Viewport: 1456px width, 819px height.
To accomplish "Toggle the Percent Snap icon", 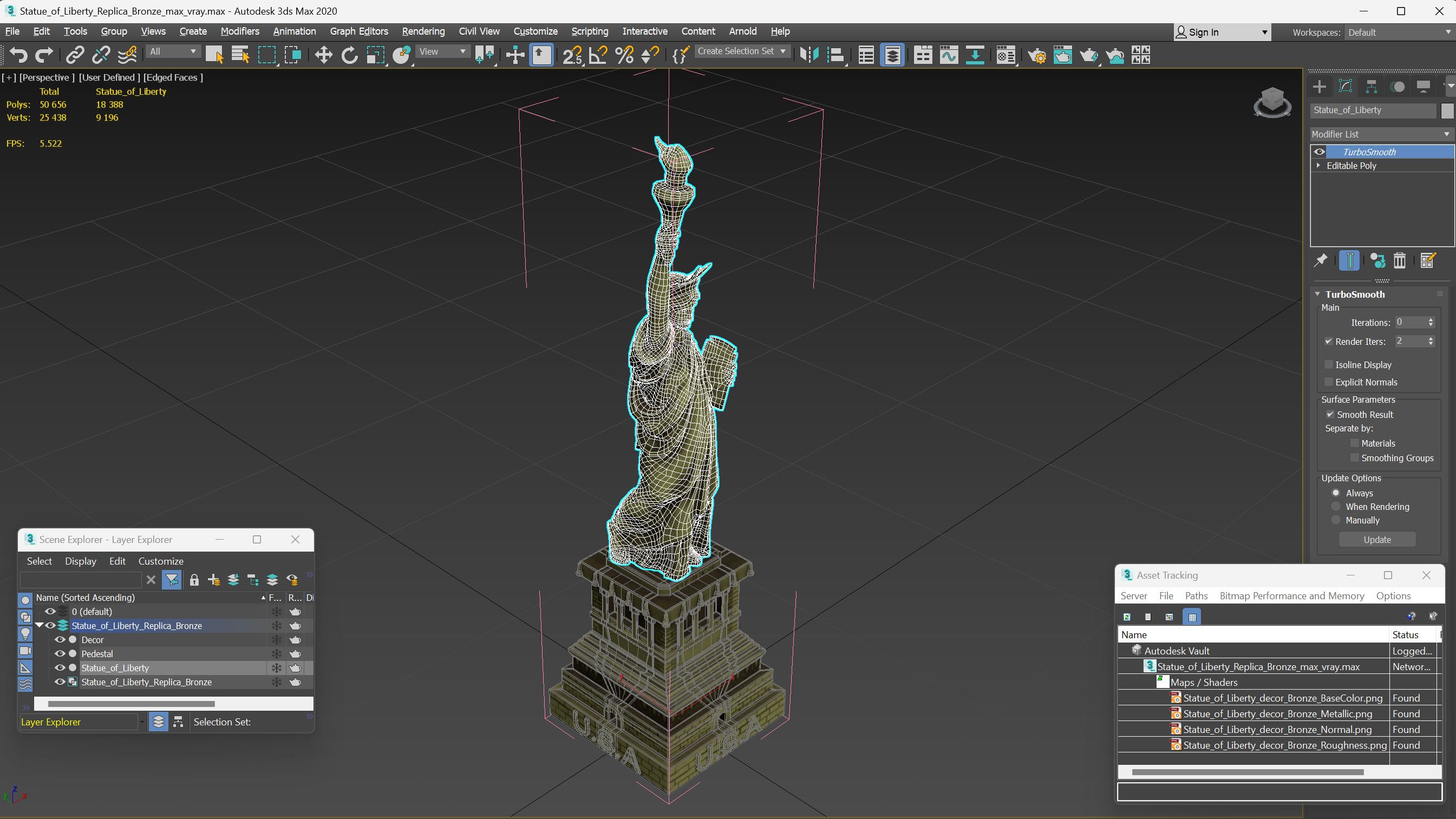I will (624, 55).
